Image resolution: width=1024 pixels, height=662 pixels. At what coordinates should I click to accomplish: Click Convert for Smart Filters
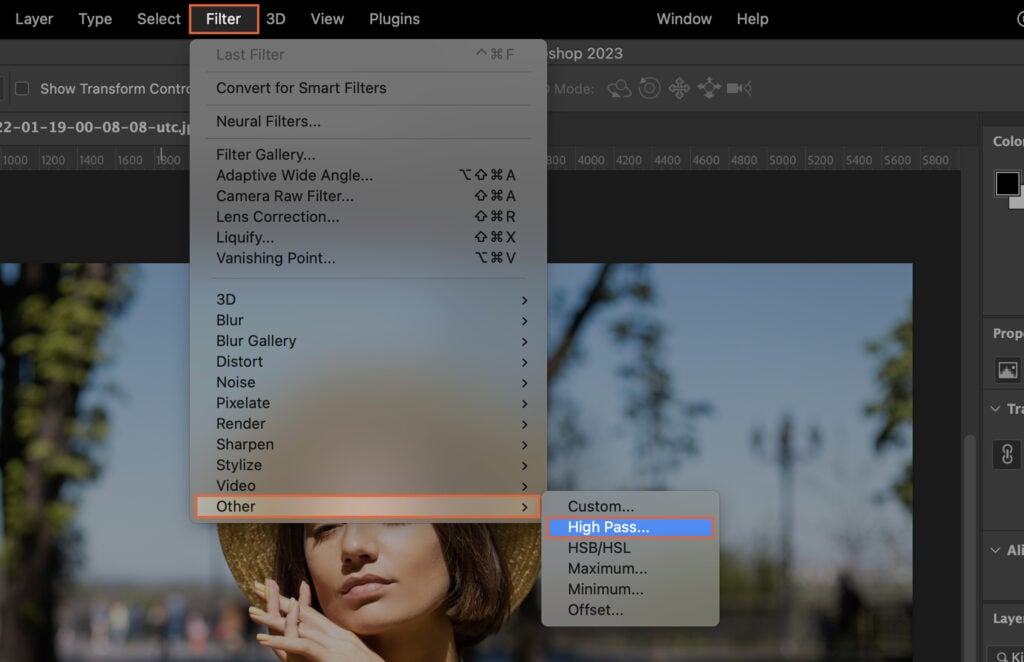point(303,88)
